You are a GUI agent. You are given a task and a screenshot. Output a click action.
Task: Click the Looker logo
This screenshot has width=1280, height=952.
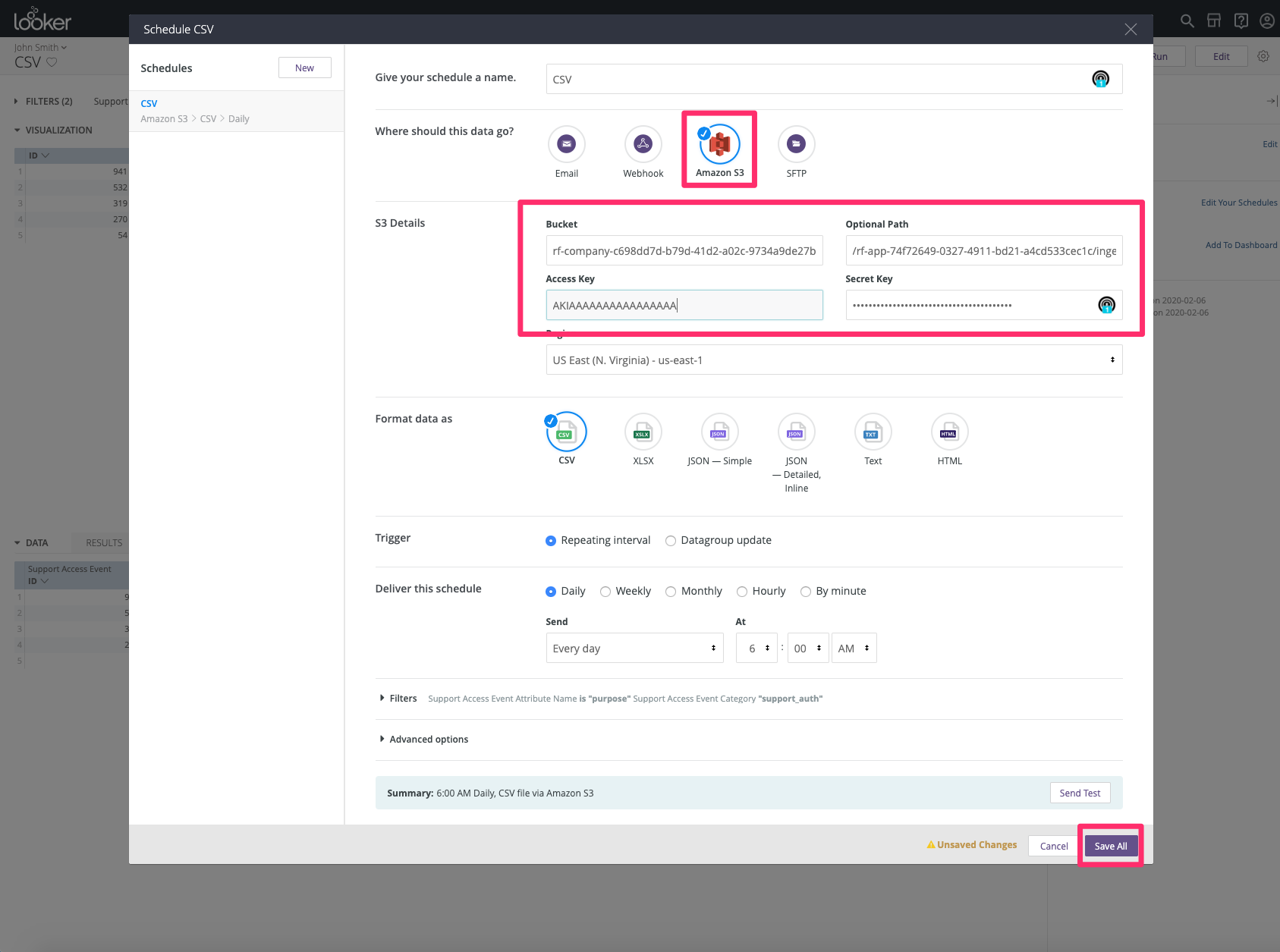coord(42,19)
